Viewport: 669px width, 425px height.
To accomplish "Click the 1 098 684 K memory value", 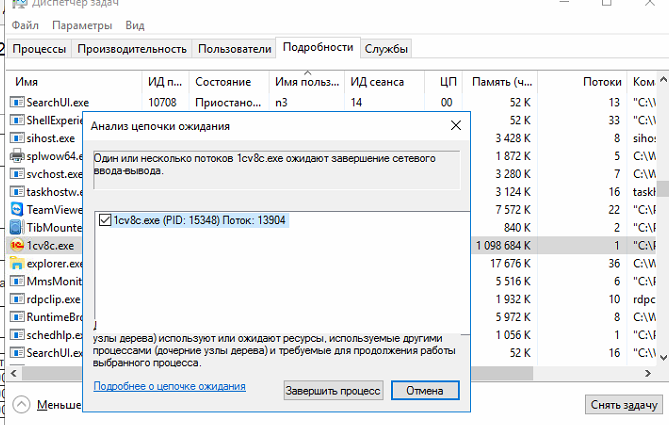I will (503, 246).
